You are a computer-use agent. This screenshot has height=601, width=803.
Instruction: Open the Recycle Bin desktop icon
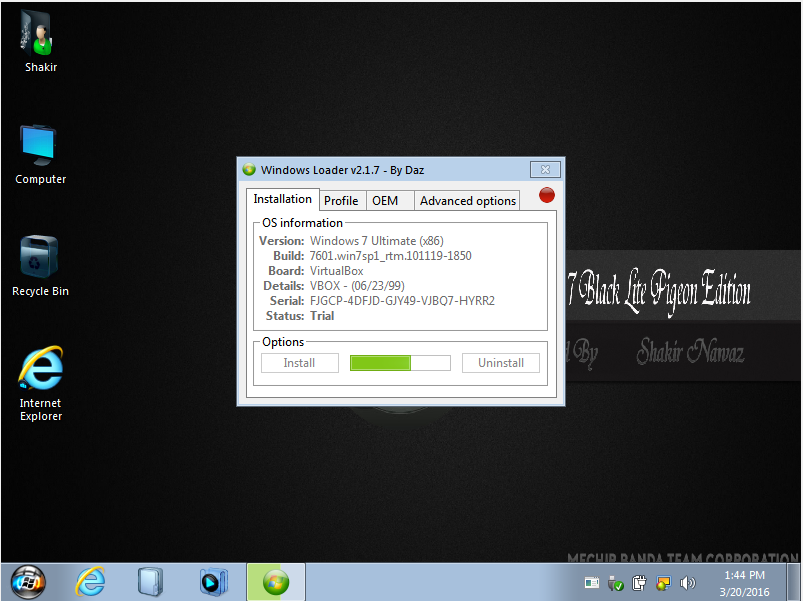(x=40, y=266)
